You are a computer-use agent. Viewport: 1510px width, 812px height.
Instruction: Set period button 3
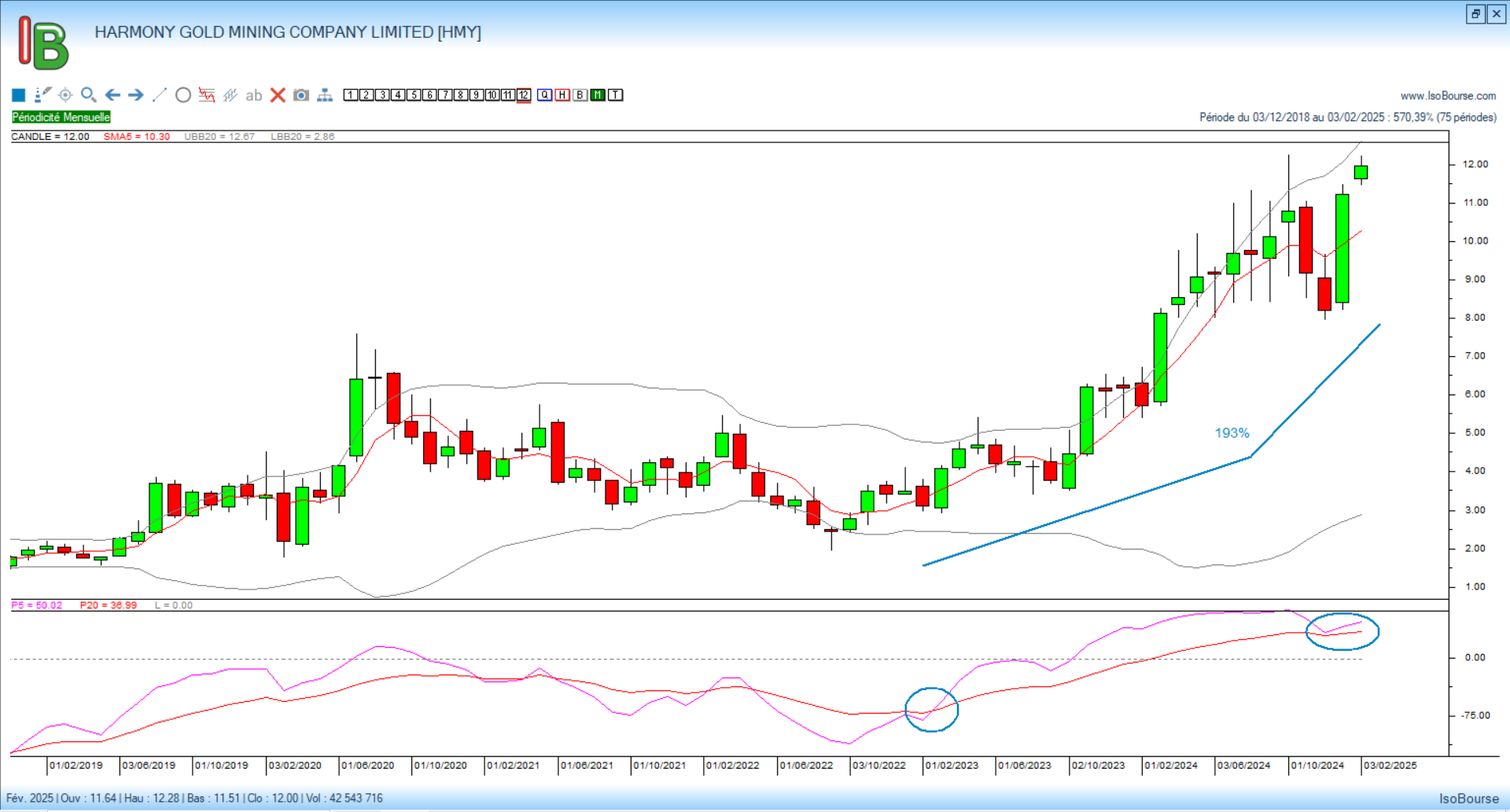pyautogui.click(x=382, y=95)
